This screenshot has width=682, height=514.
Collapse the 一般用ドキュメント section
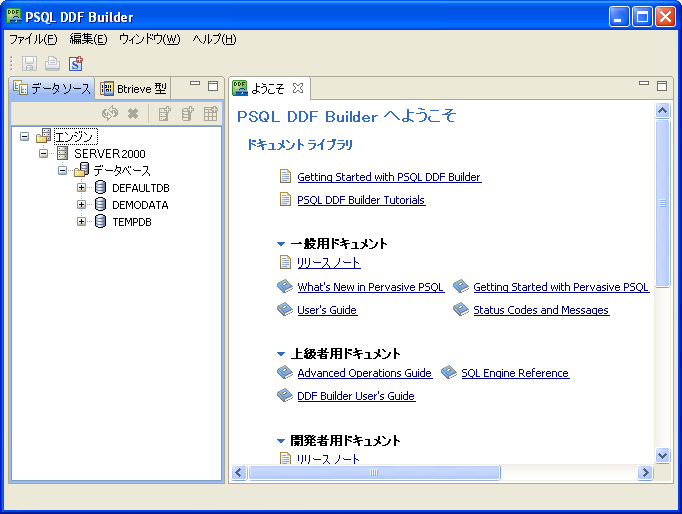click(x=281, y=244)
